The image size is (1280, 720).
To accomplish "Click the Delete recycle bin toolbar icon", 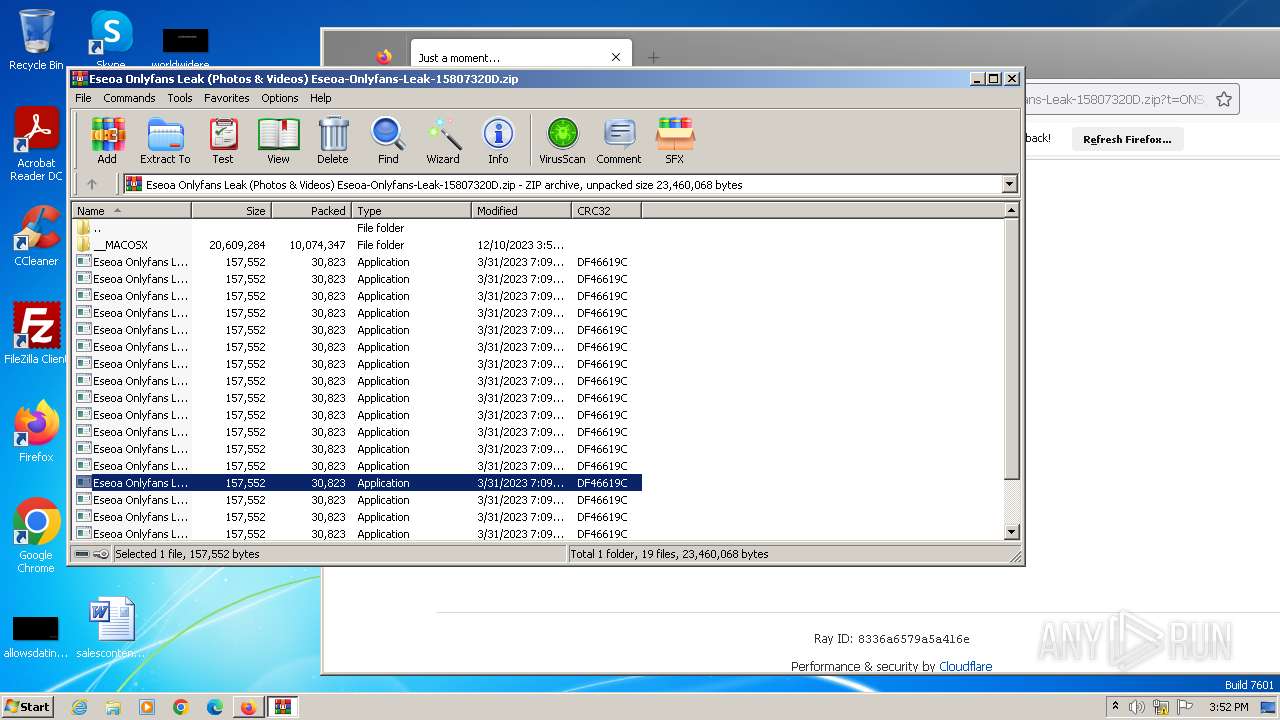I will tap(333, 140).
